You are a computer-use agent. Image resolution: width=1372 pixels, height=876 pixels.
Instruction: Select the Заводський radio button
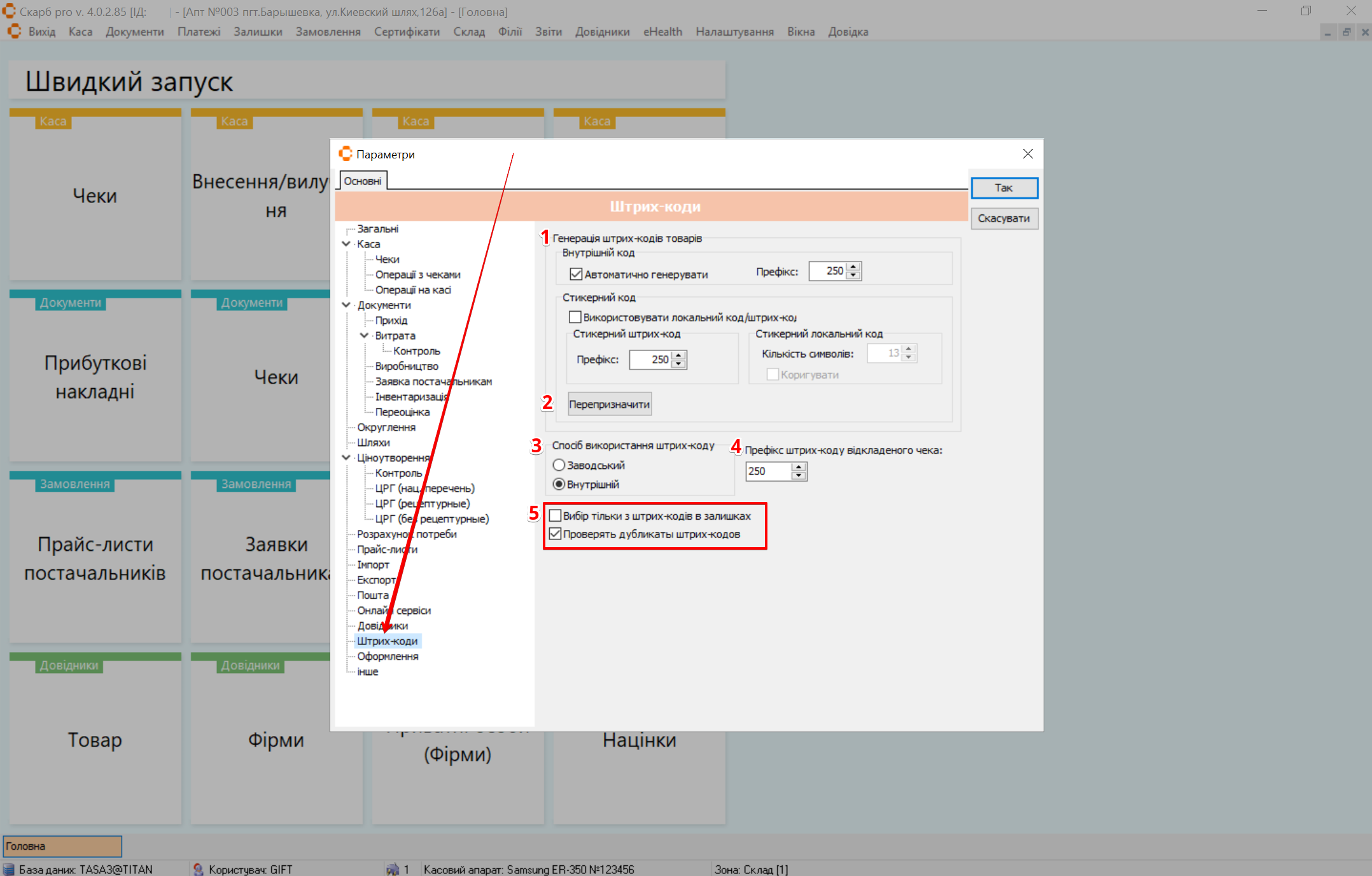(x=559, y=465)
